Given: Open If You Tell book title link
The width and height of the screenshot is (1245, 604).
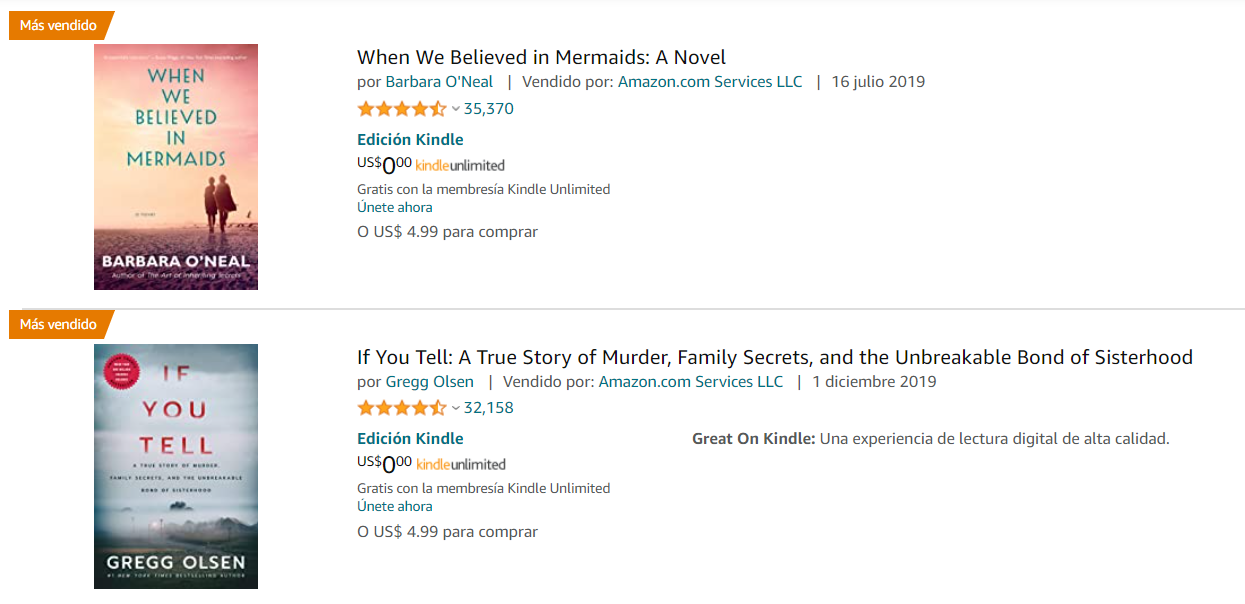Looking at the screenshot, I should click(774, 357).
